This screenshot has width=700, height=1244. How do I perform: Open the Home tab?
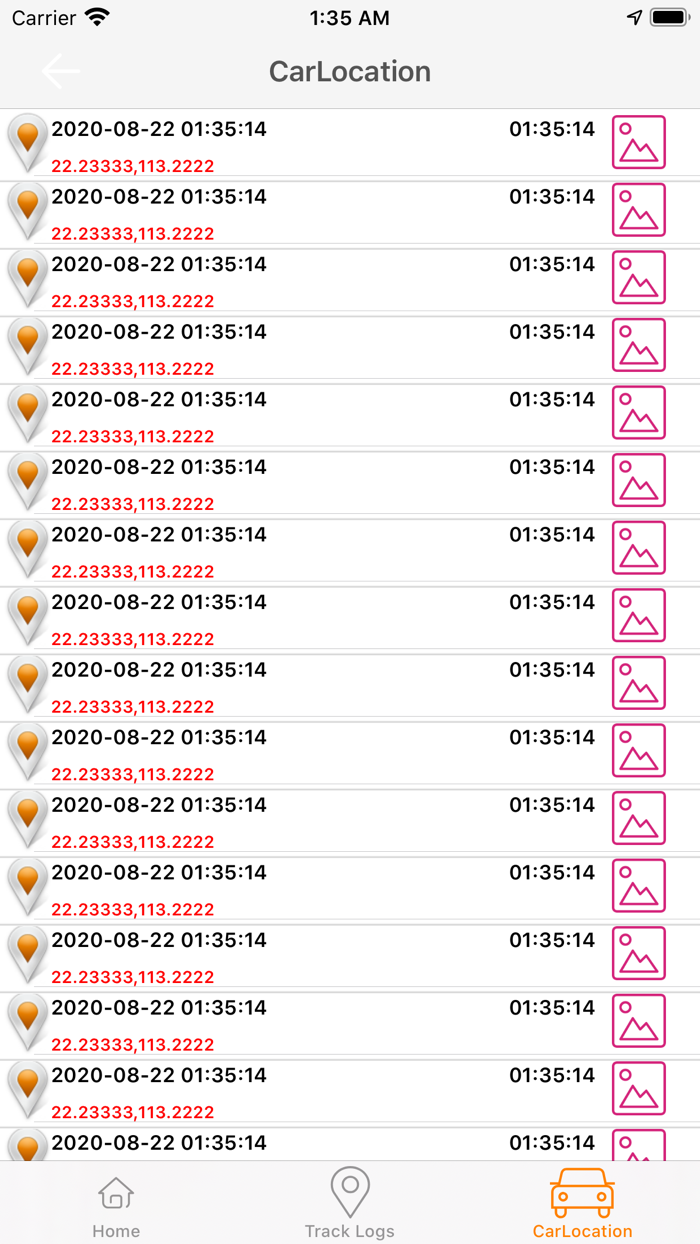(x=116, y=1203)
